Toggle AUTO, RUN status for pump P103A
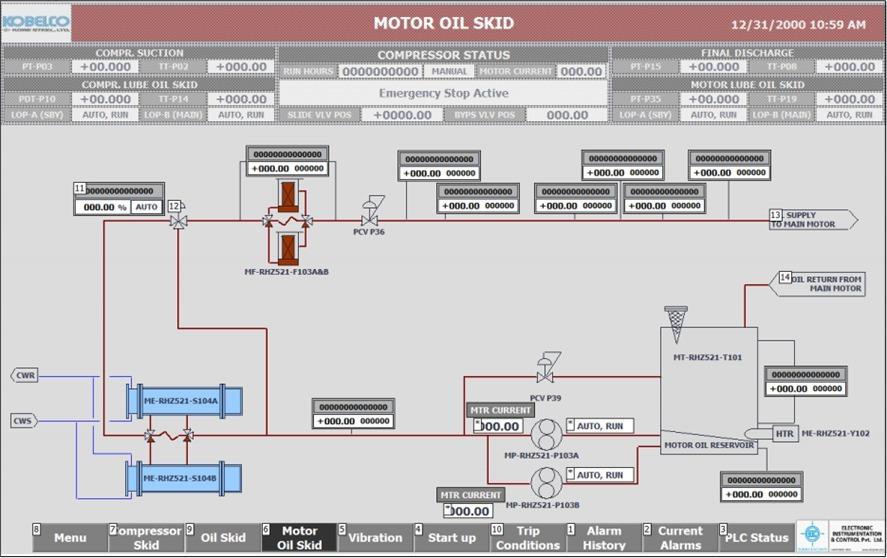887x558 pixels. (605, 426)
